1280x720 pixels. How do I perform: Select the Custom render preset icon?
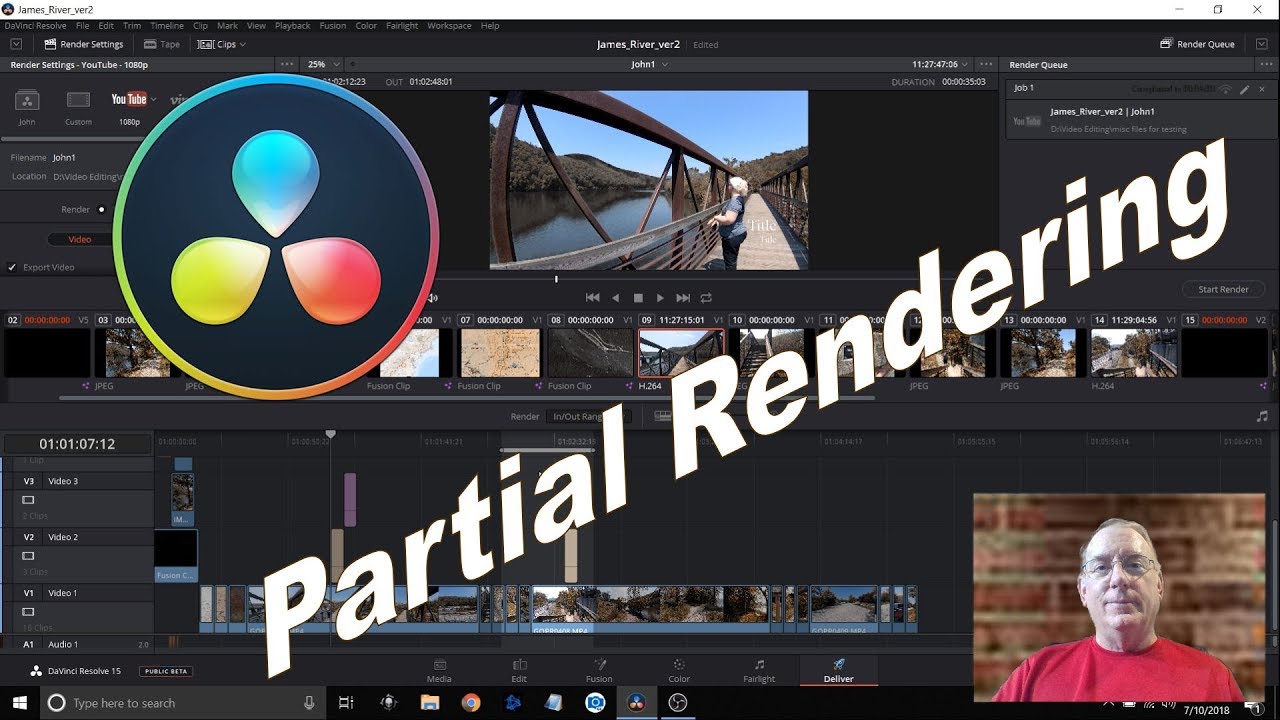pyautogui.click(x=78, y=100)
